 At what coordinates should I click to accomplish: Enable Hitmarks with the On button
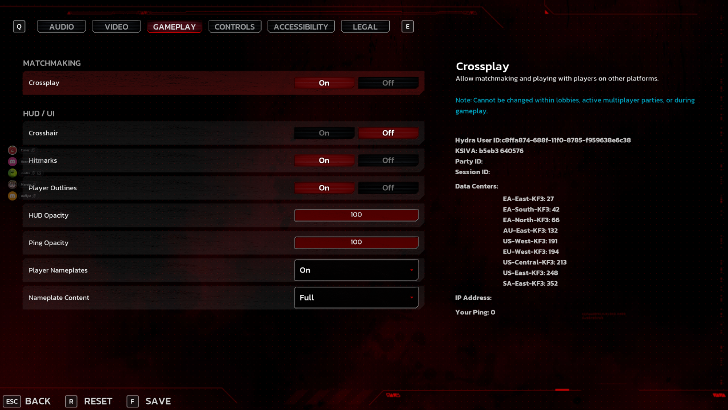click(324, 161)
